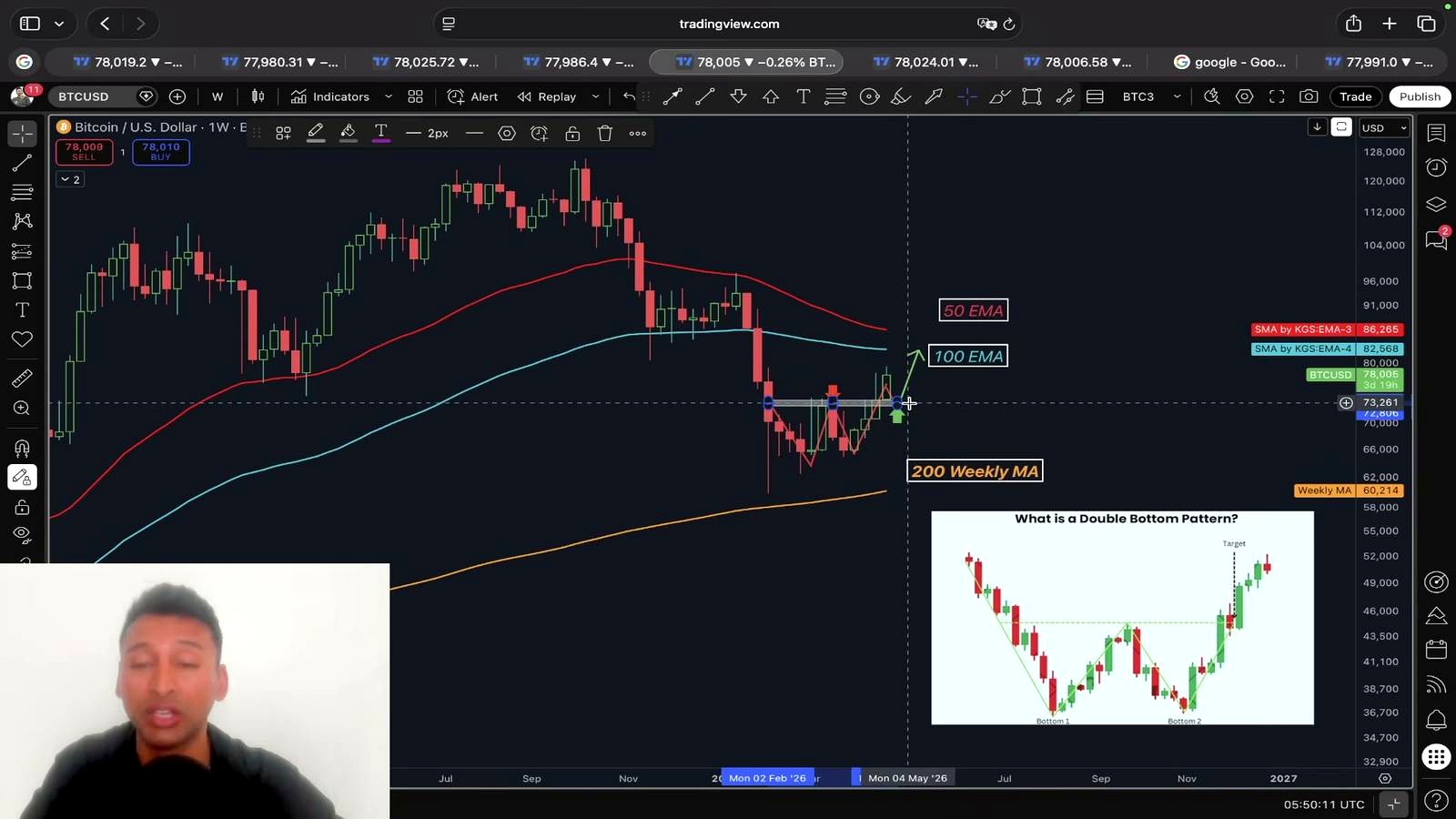
Task: Expand the Indicators favorites chevron
Action: coord(389,96)
